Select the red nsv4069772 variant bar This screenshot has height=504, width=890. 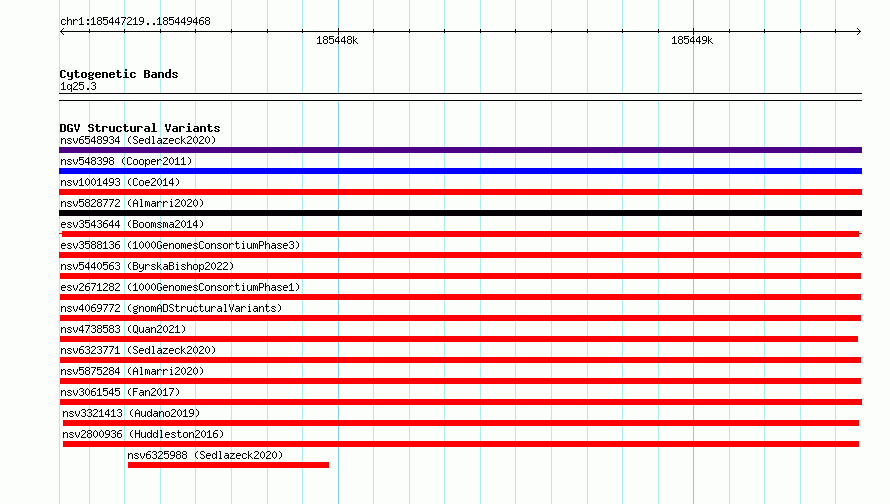[460, 318]
